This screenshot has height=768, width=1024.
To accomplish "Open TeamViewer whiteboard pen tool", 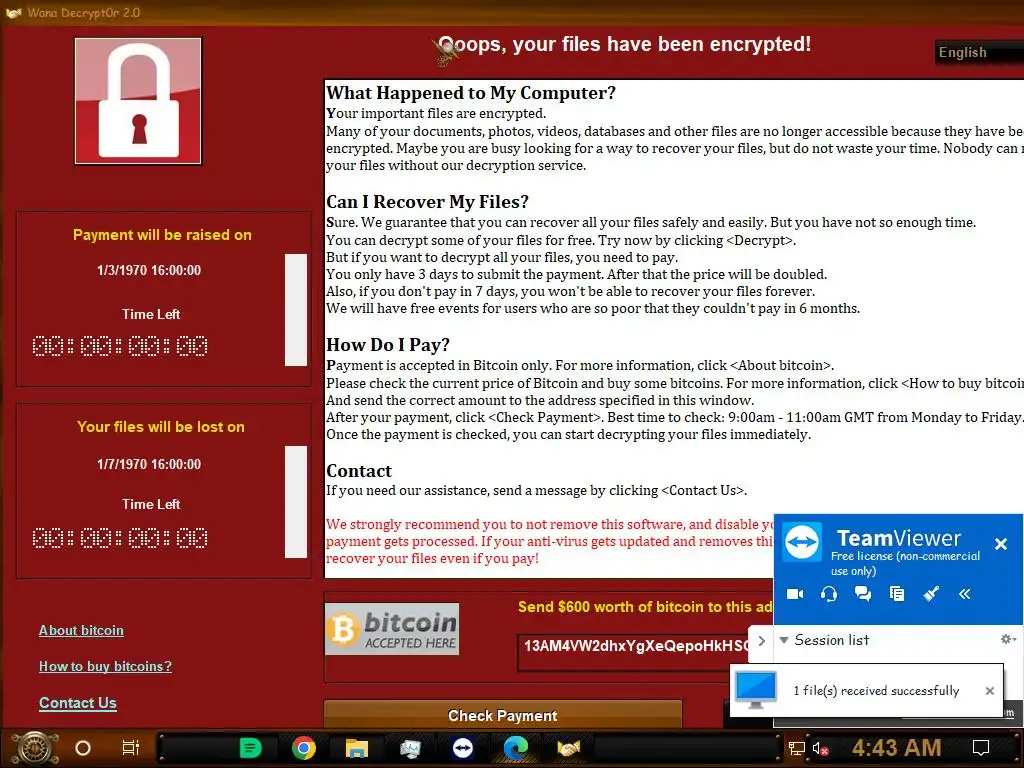I will 931,594.
